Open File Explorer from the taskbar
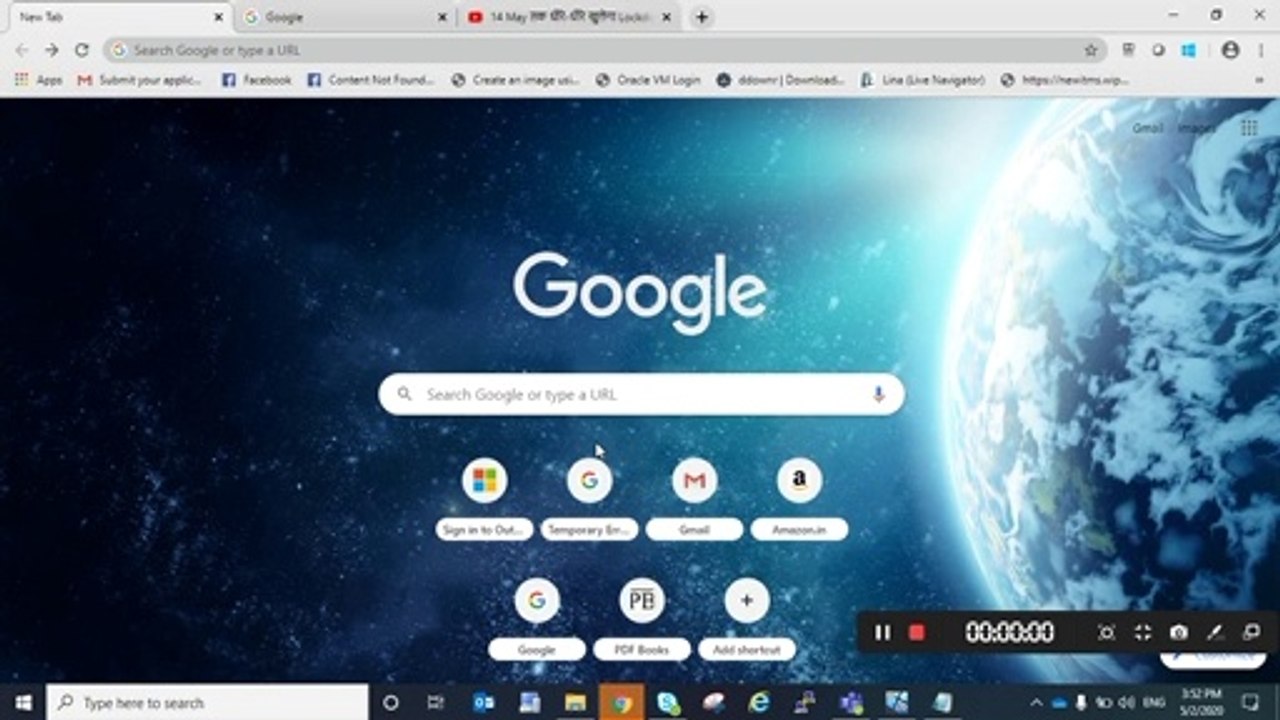This screenshot has height=720, width=1280. (575, 702)
